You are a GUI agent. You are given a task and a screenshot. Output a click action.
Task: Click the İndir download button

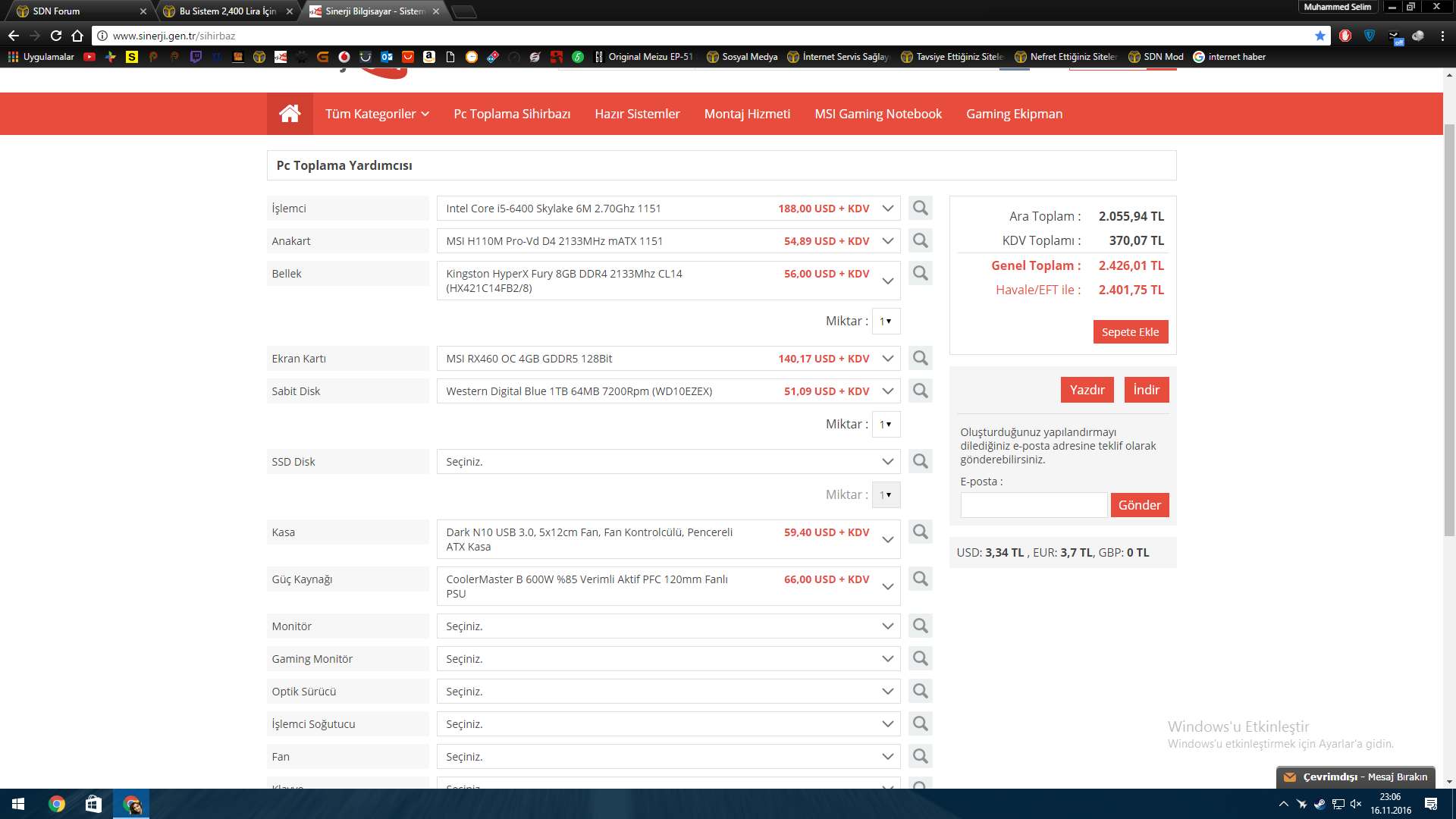pyautogui.click(x=1146, y=390)
